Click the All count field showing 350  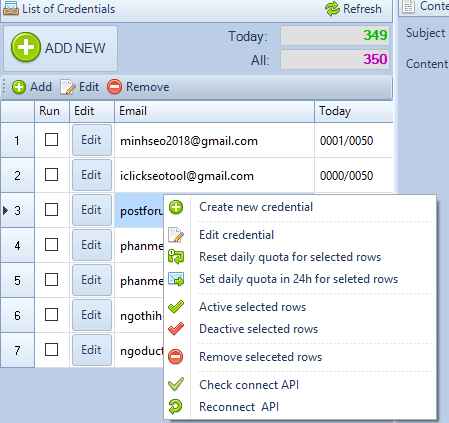335,60
